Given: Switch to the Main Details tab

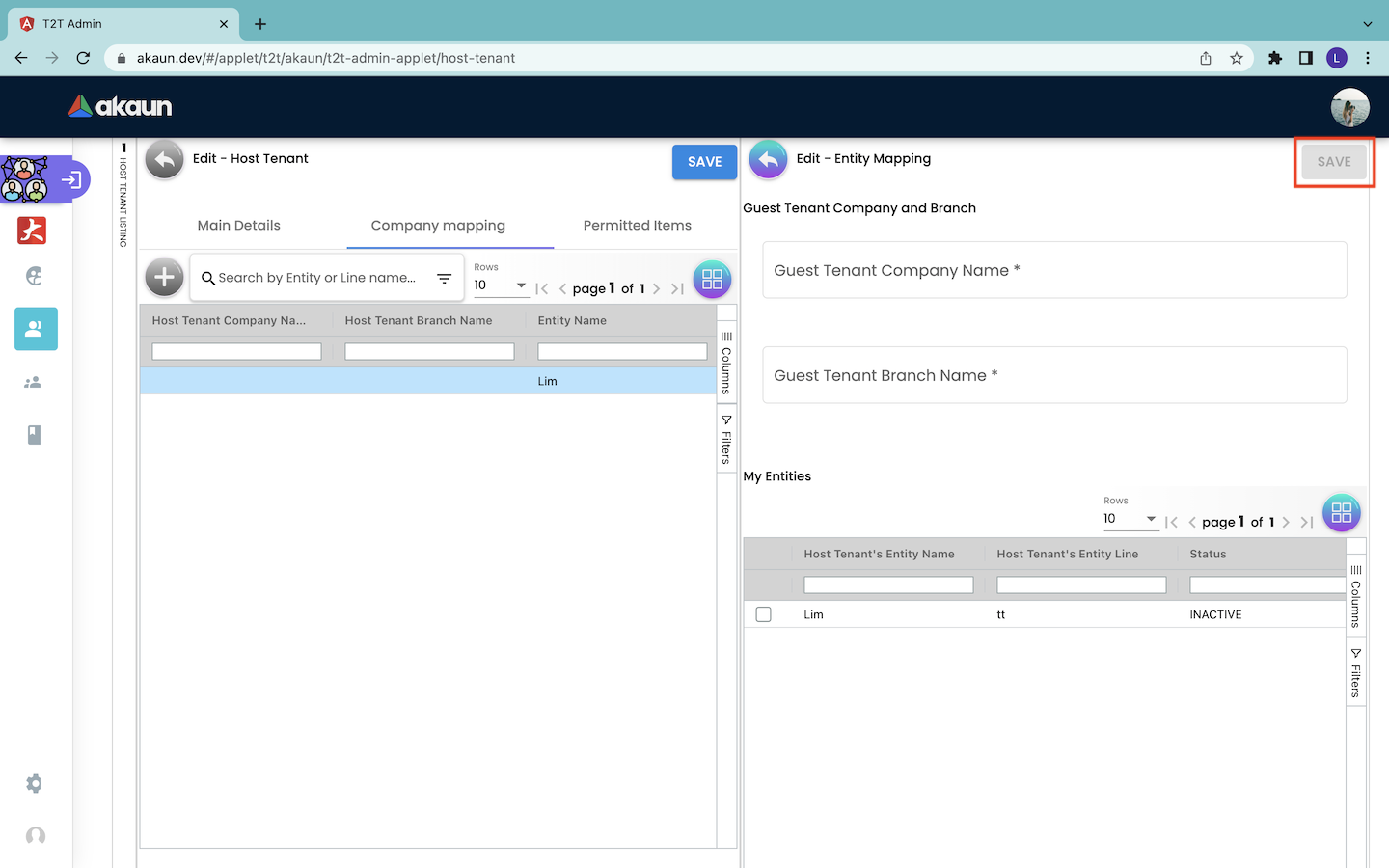Looking at the screenshot, I should coord(238,226).
